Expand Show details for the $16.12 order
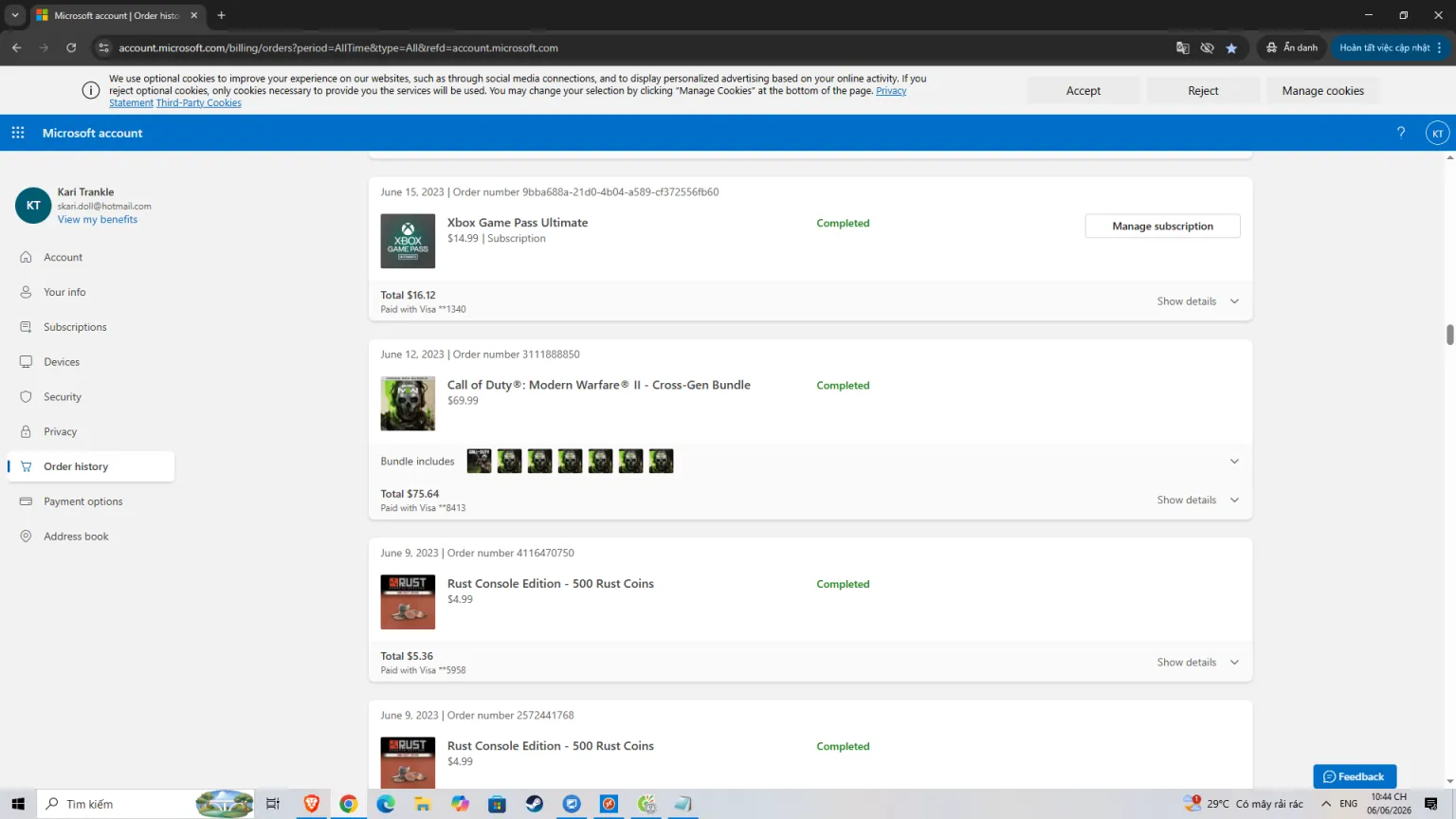Image resolution: width=1456 pixels, height=819 pixels. click(x=1198, y=301)
